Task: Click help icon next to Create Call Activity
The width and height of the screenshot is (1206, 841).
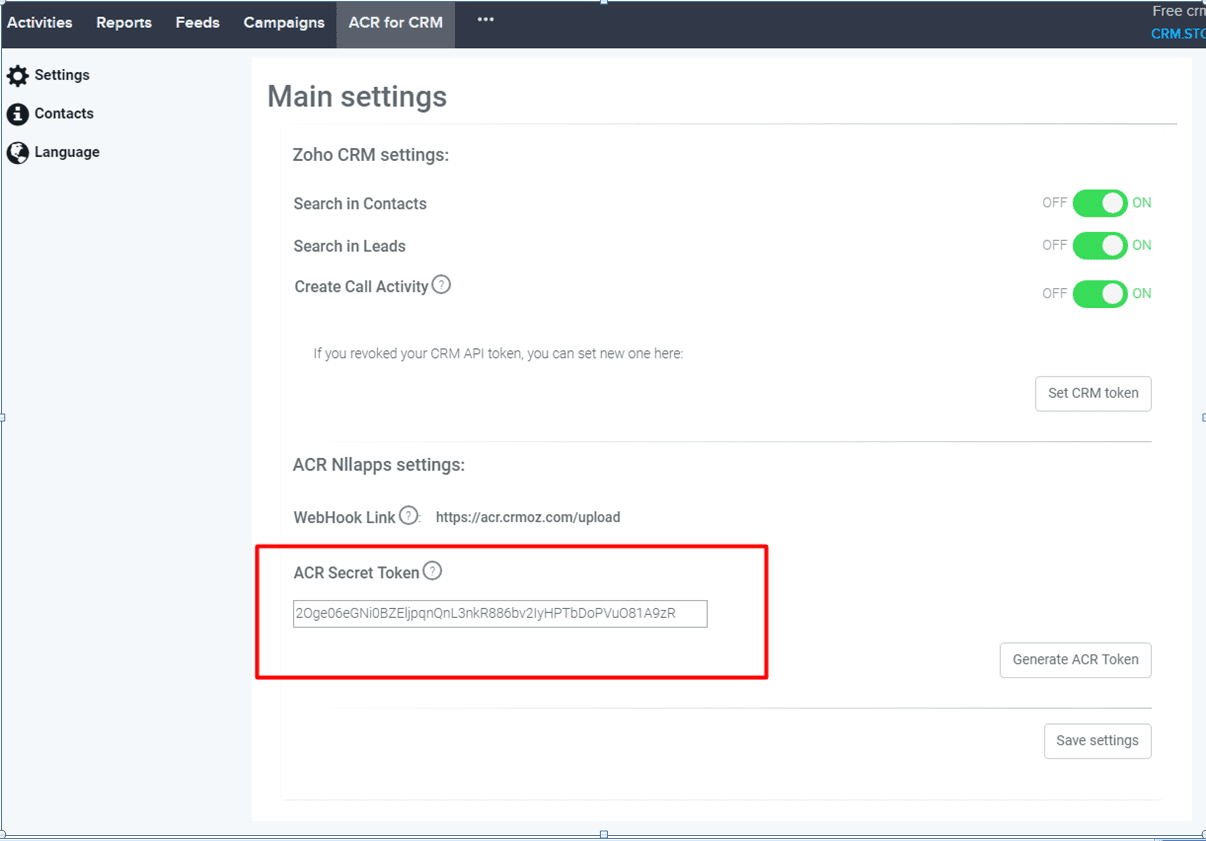Action: coord(441,285)
